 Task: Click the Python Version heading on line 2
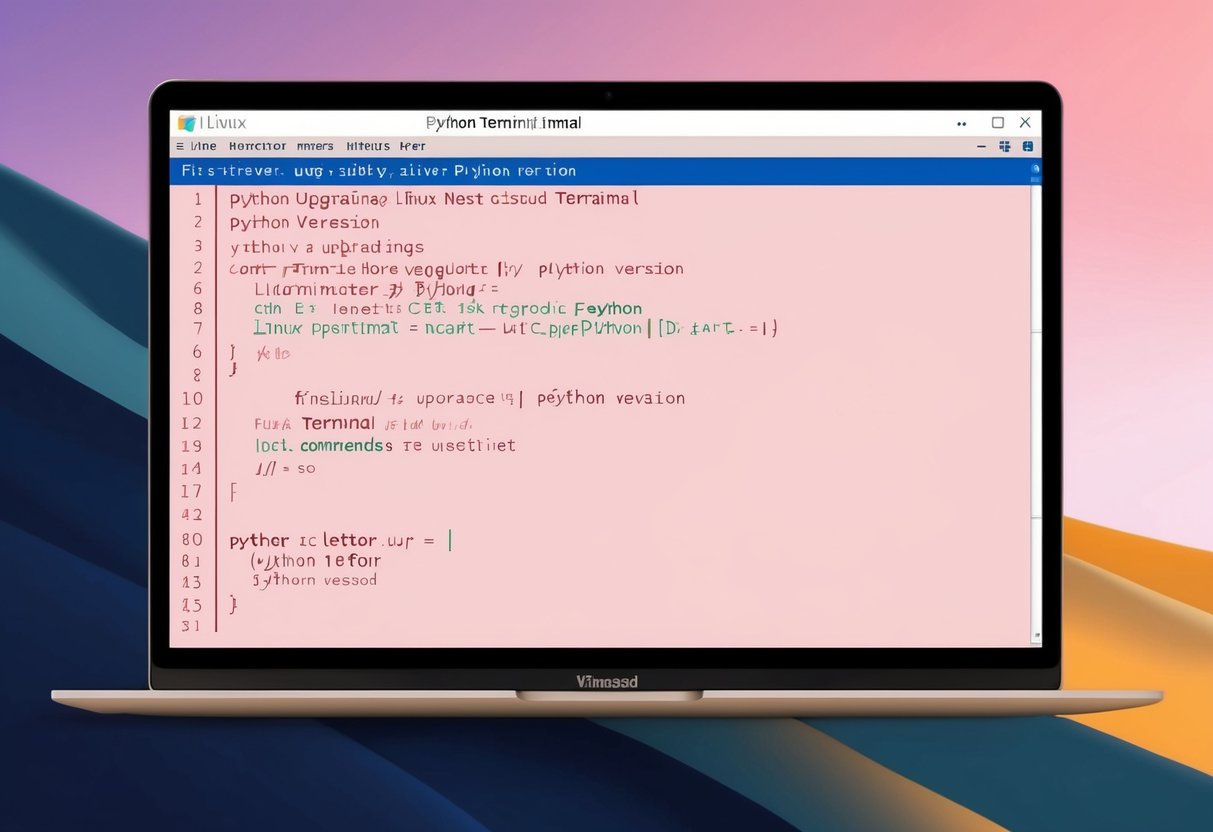303,222
